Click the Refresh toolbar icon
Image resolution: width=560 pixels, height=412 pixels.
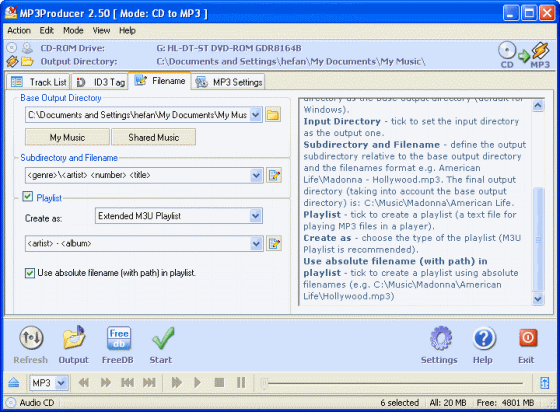tap(31, 338)
